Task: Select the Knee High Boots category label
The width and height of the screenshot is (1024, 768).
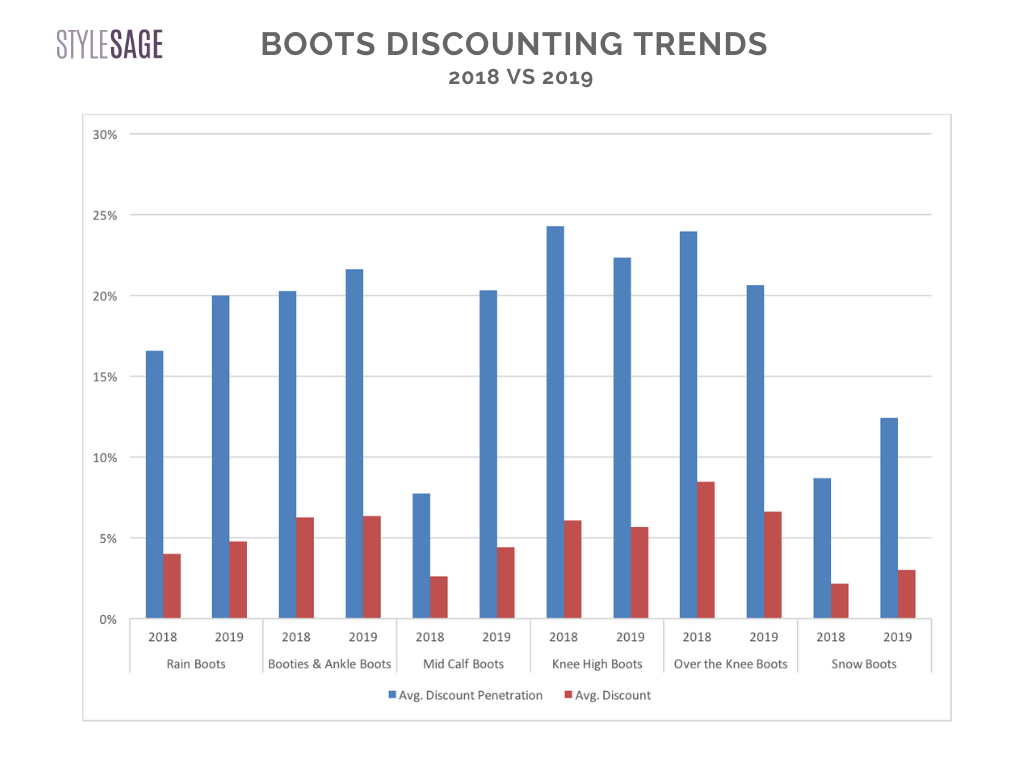Action: tap(597, 664)
